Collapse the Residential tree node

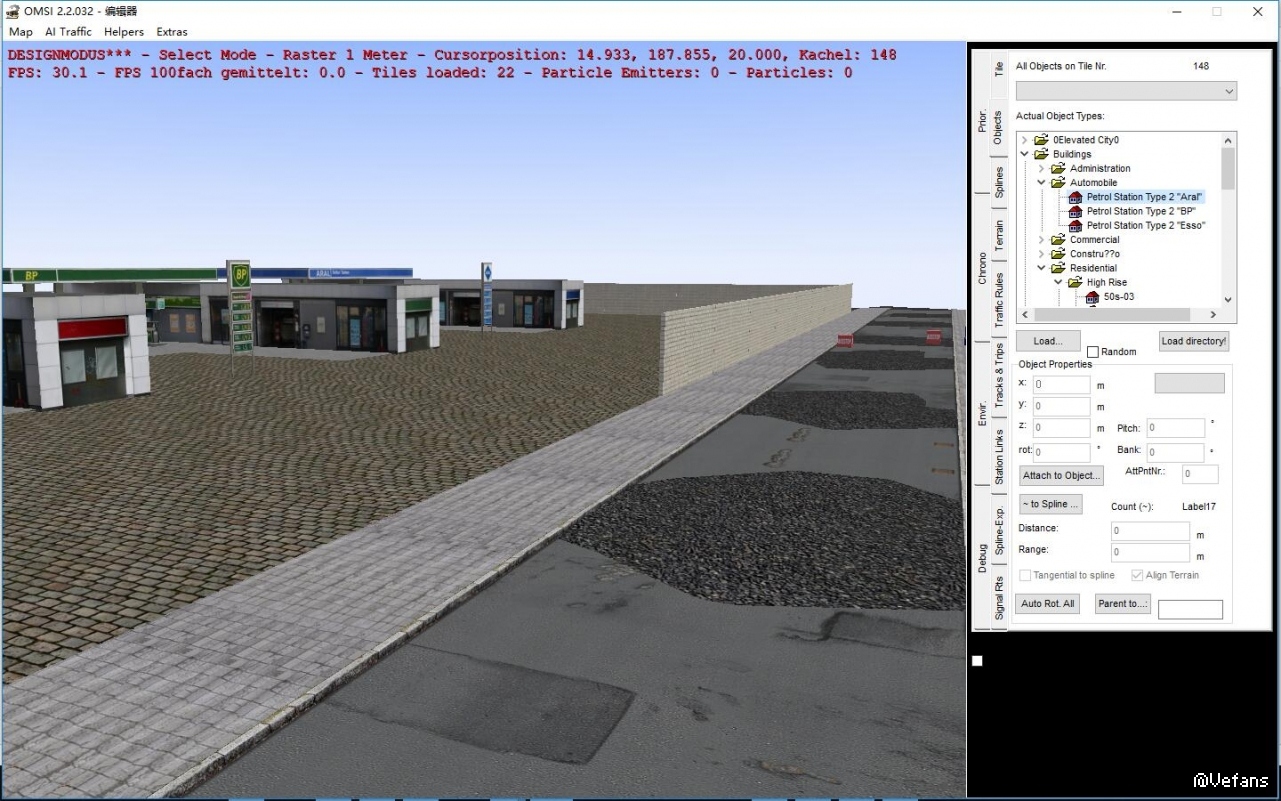pos(1041,268)
